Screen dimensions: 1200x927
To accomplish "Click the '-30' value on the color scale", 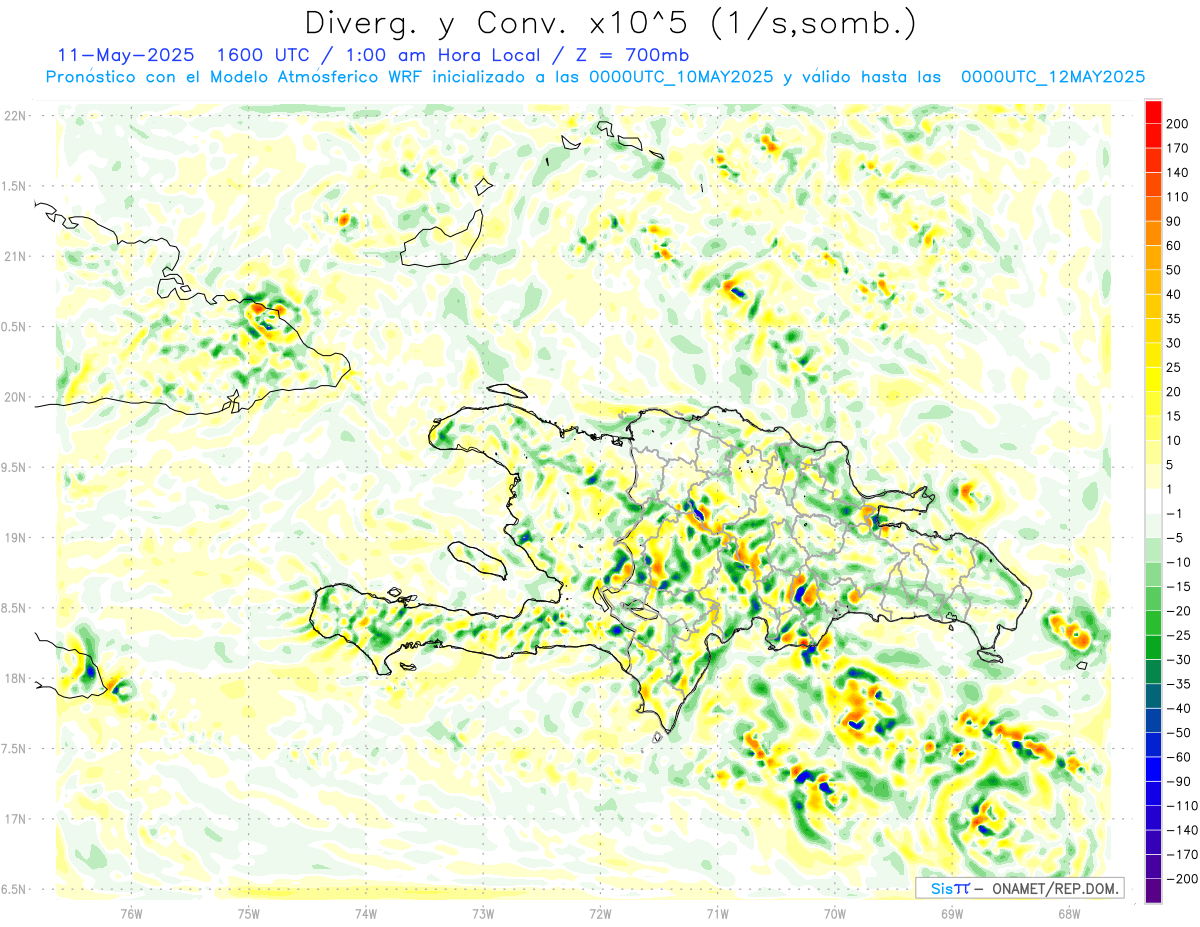I will [1177, 660].
